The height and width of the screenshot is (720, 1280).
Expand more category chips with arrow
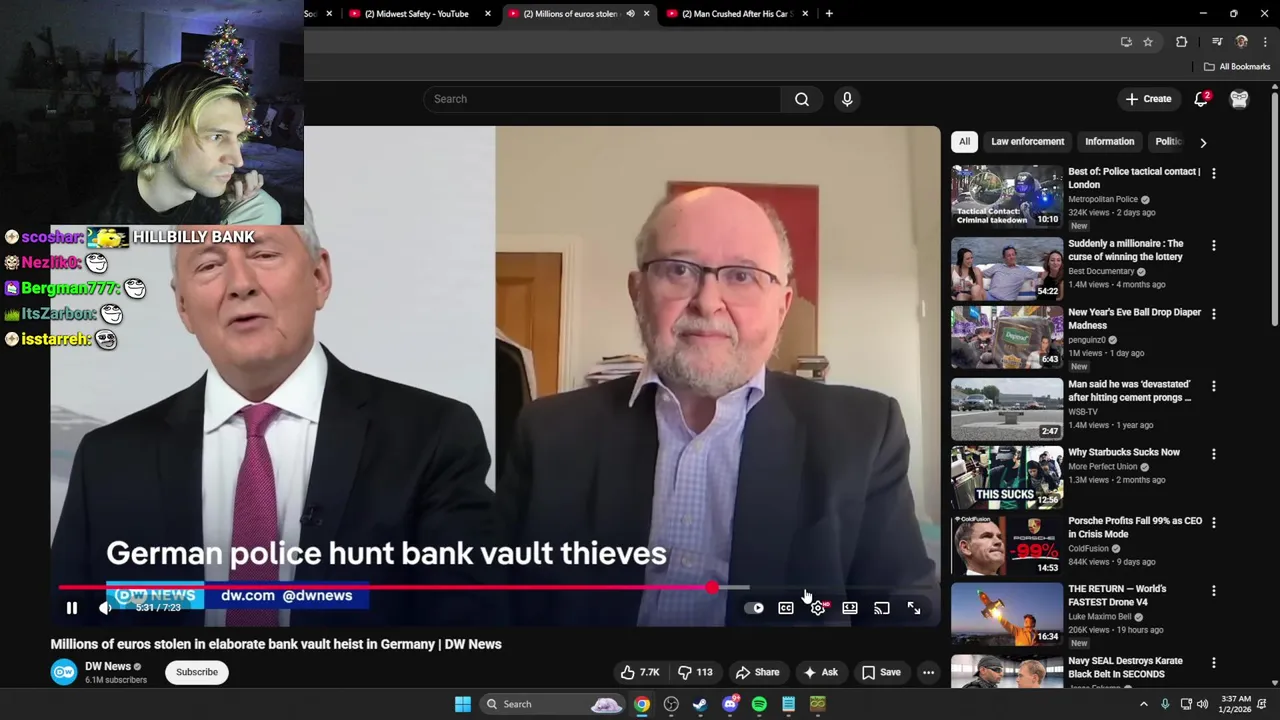point(1203,142)
